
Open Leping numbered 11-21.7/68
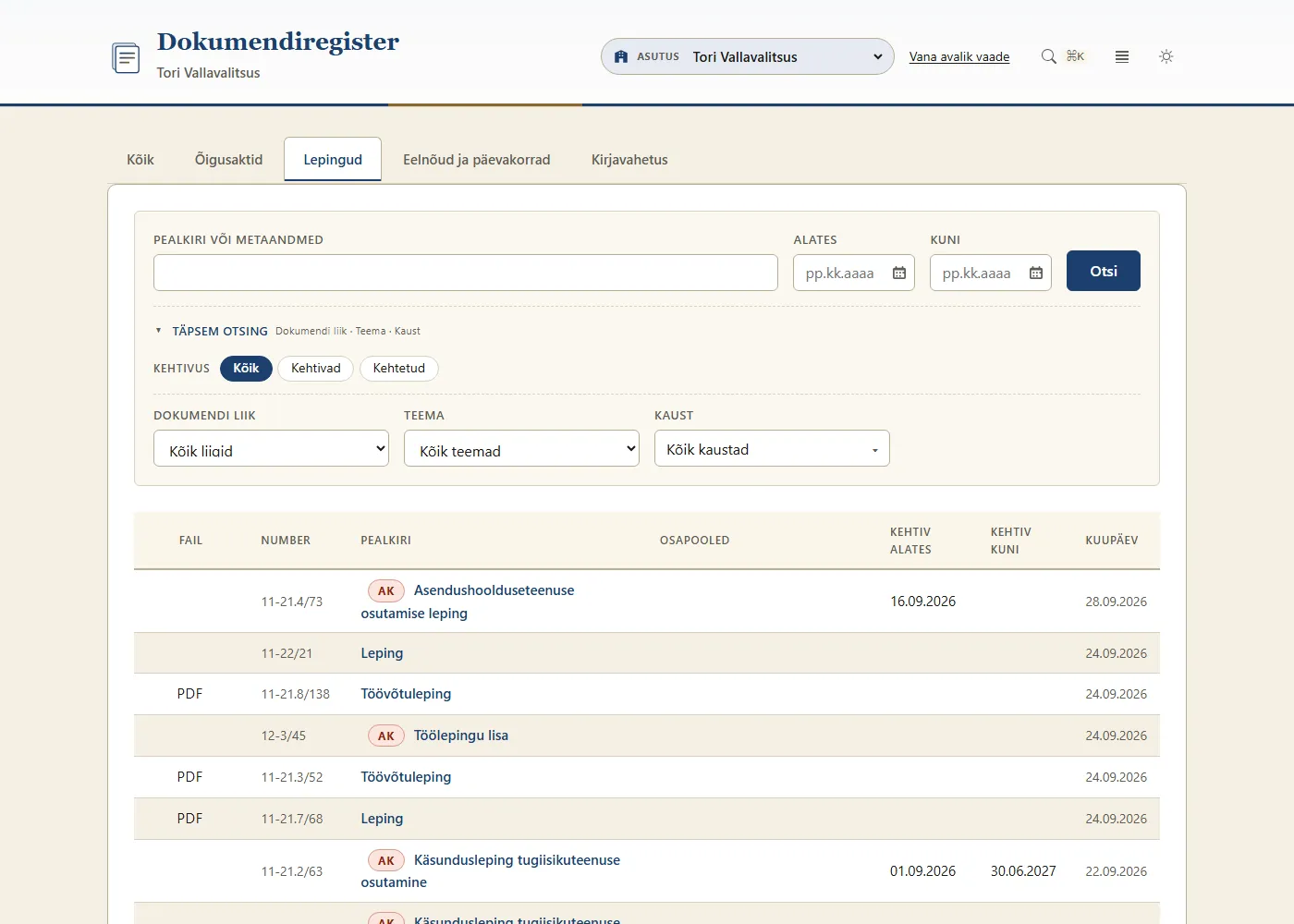(x=382, y=819)
